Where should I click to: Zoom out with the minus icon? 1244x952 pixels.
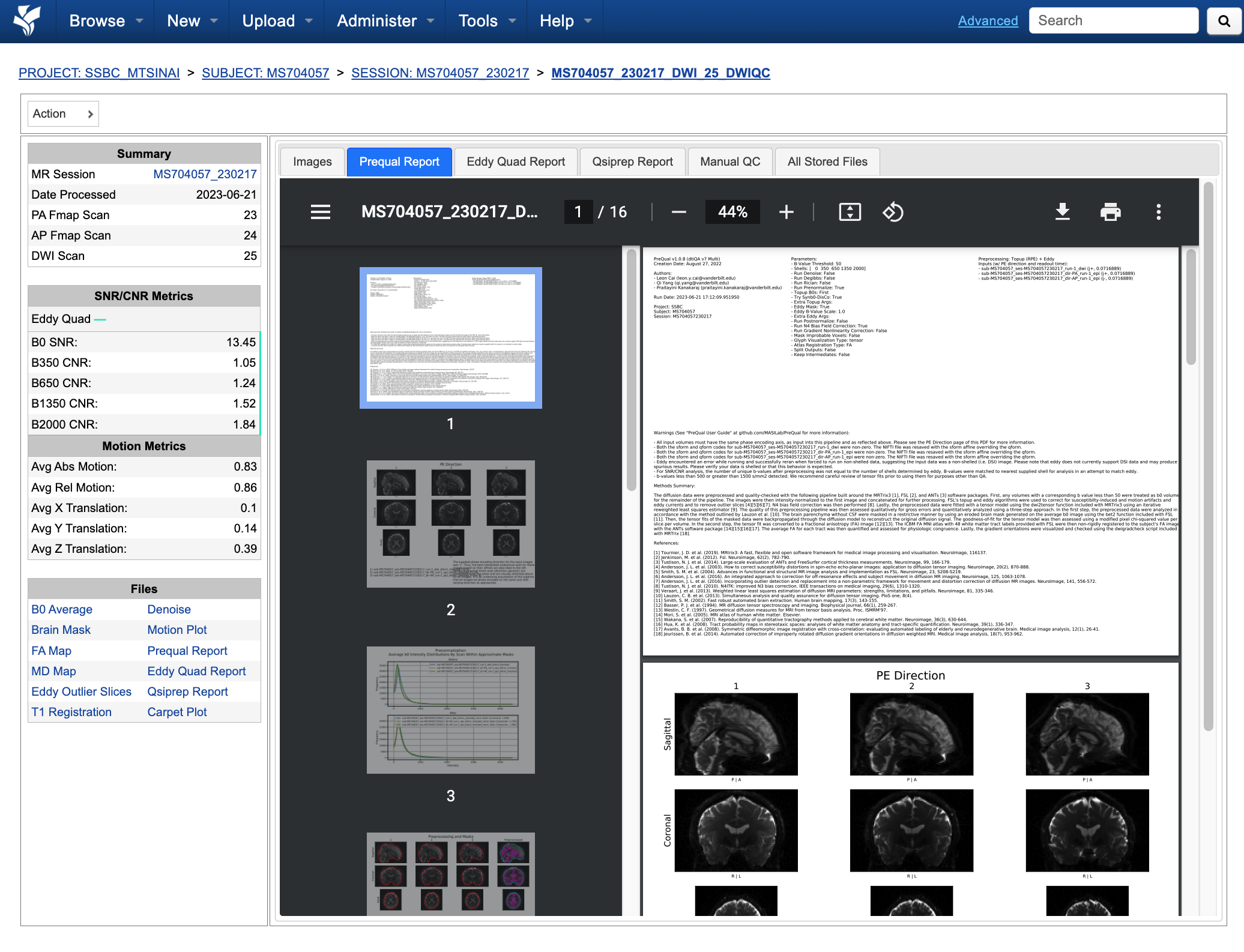coord(678,212)
